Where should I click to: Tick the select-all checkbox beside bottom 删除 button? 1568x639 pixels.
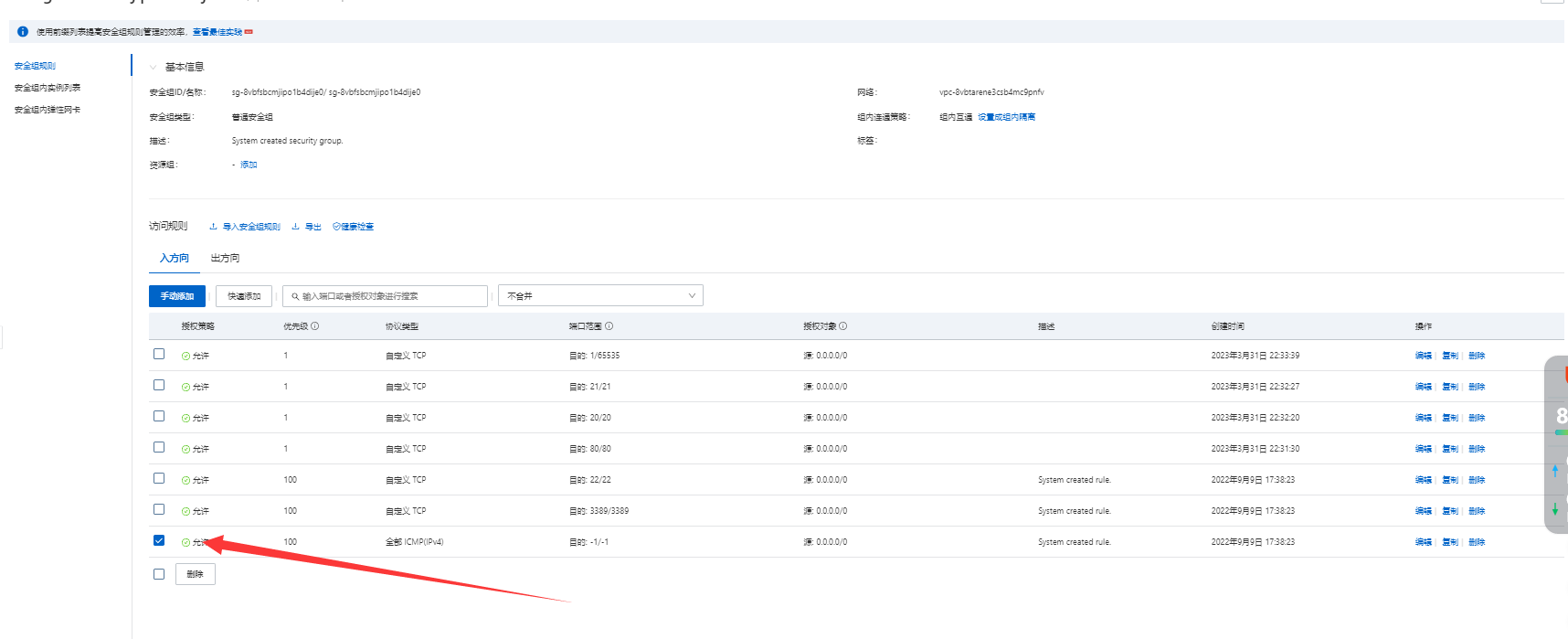159,574
